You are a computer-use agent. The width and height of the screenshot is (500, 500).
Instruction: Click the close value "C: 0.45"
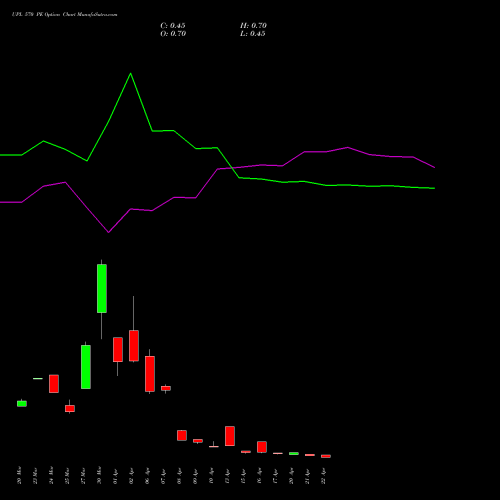pyautogui.click(x=173, y=26)
